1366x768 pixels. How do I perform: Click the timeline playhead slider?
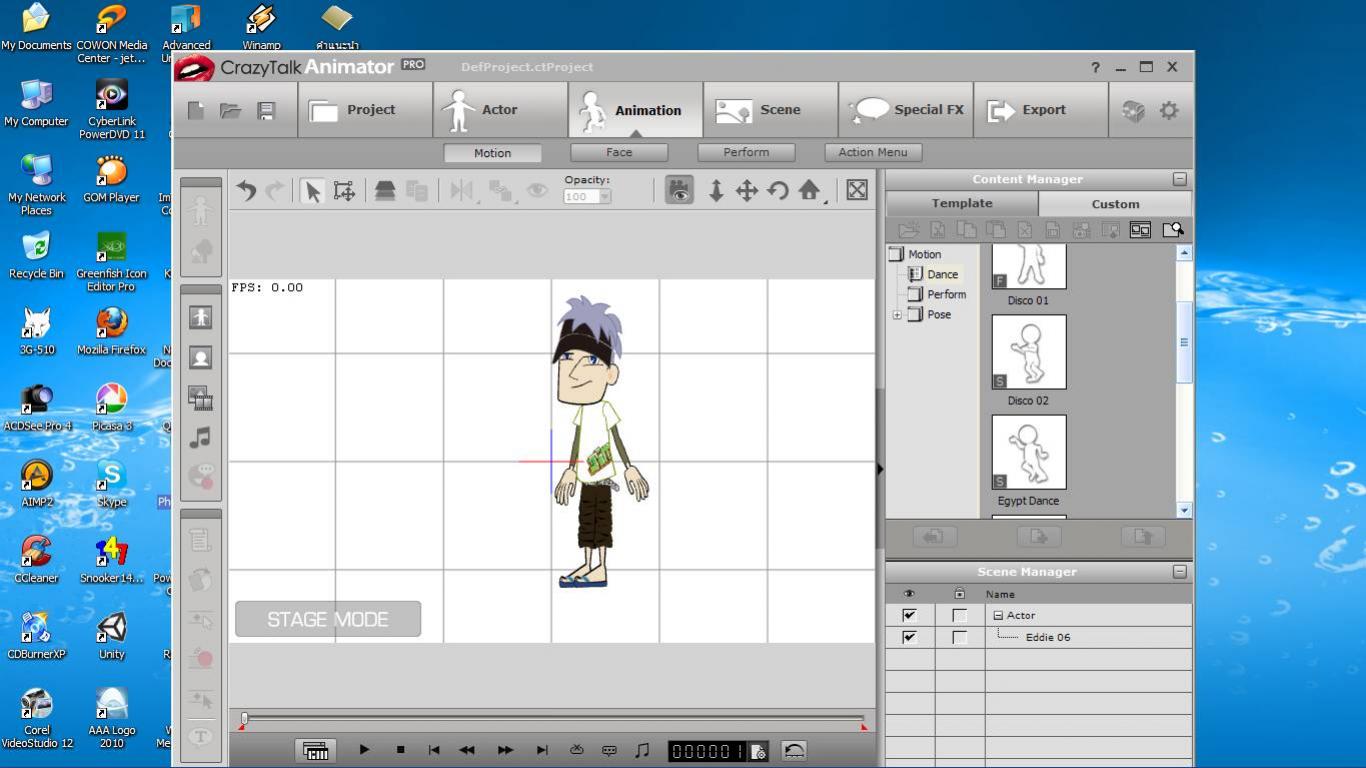[x=244, y=718]
